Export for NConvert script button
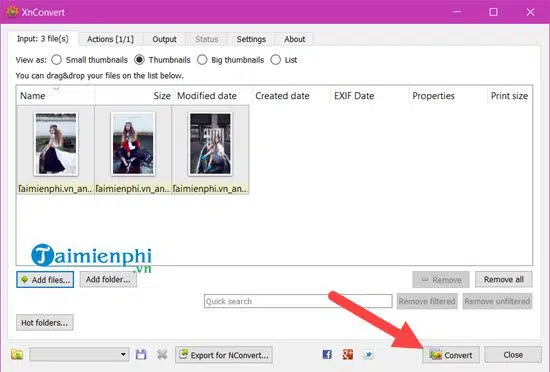The image size is (550, 372). 224,355
